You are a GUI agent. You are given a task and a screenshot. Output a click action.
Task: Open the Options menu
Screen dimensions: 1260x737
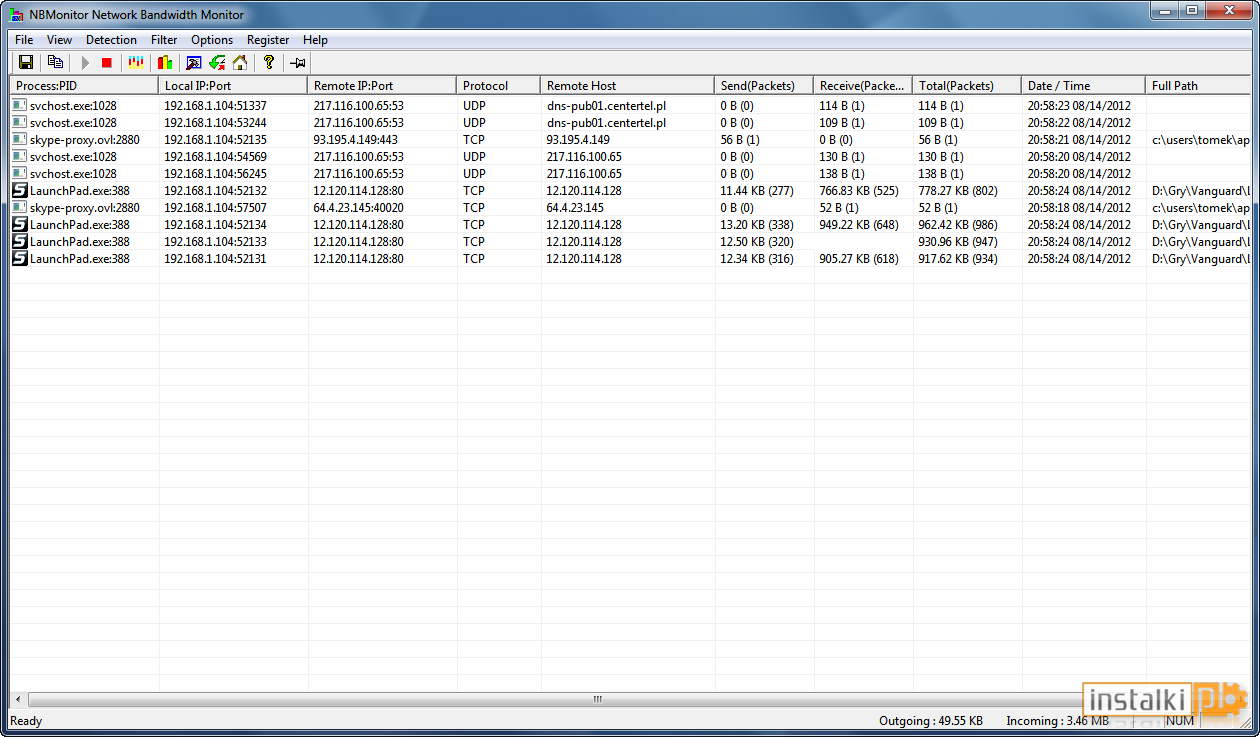pos(212,40)
